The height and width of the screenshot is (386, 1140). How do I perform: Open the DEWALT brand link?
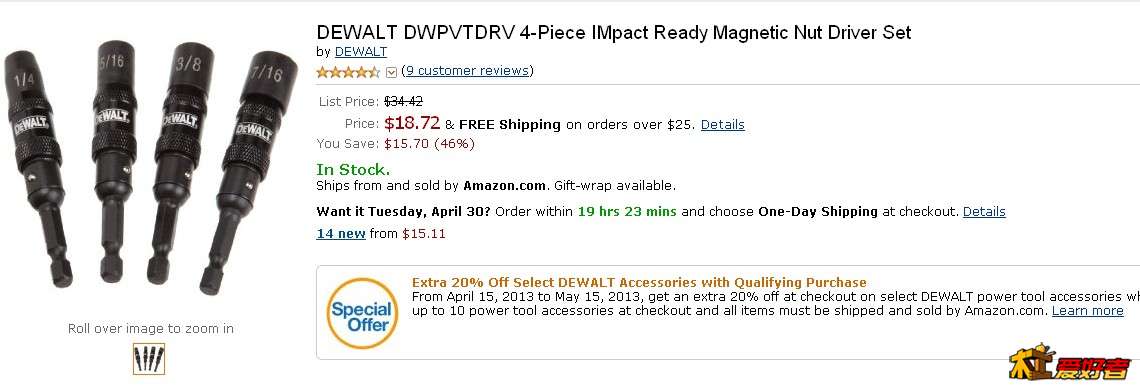pyautogui.click(x=361, y=52)
